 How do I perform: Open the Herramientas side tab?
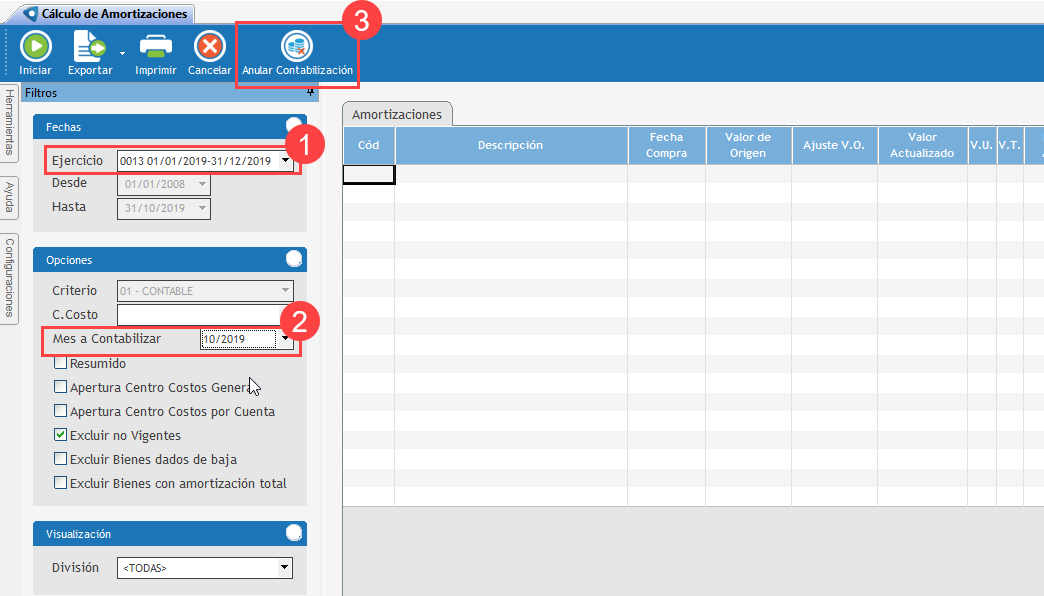click(x=9, y=122)
